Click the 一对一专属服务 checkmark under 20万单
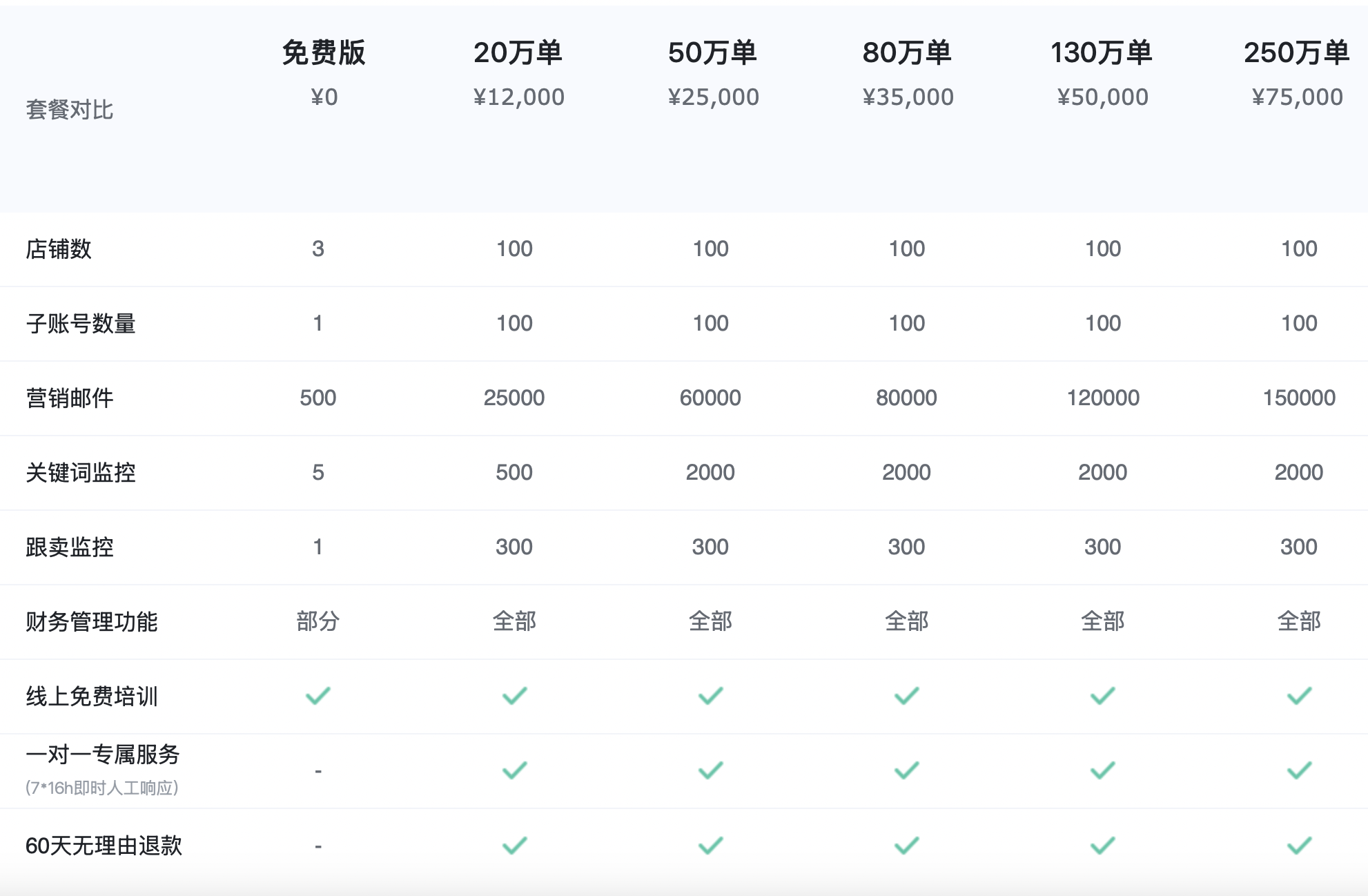Image resolution: width=1368 pixels, height=896 pixels. click(x=514, y=770)
